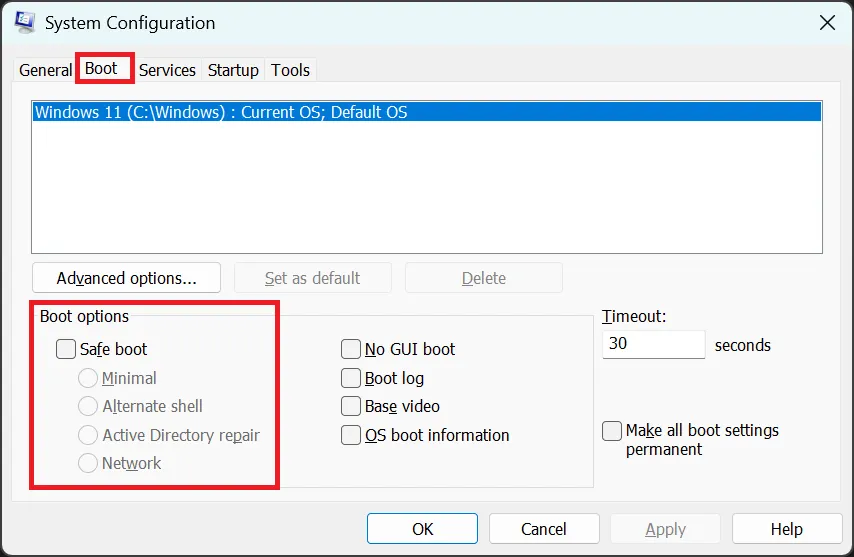Toggle OS boot information checkbox
Screen dimensions: 854x557
click(351, 435)
